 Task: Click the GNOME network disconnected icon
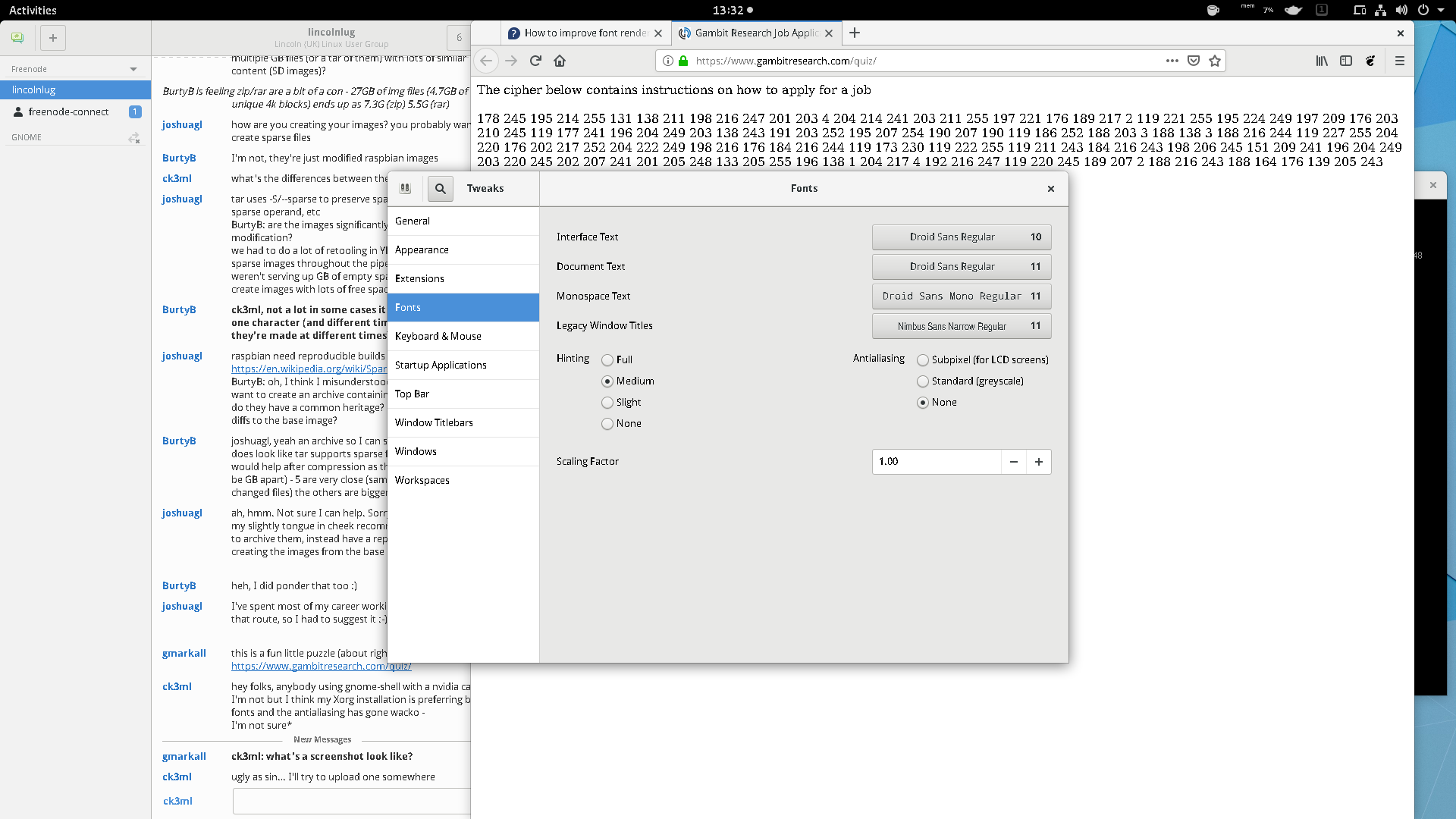pos(134,137)
